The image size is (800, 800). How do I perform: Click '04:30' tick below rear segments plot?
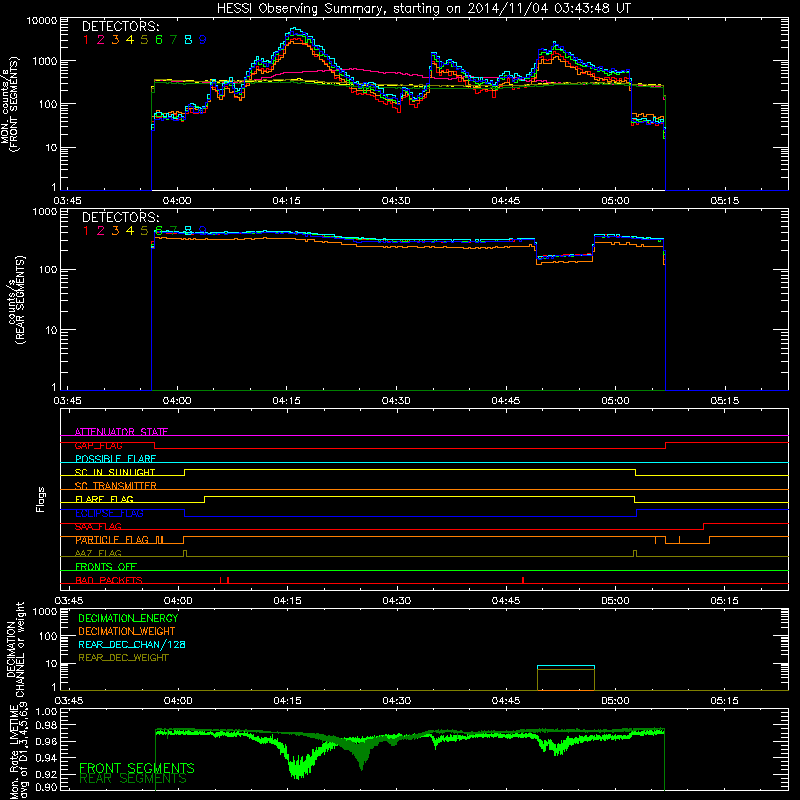click(x=396, y=401)
